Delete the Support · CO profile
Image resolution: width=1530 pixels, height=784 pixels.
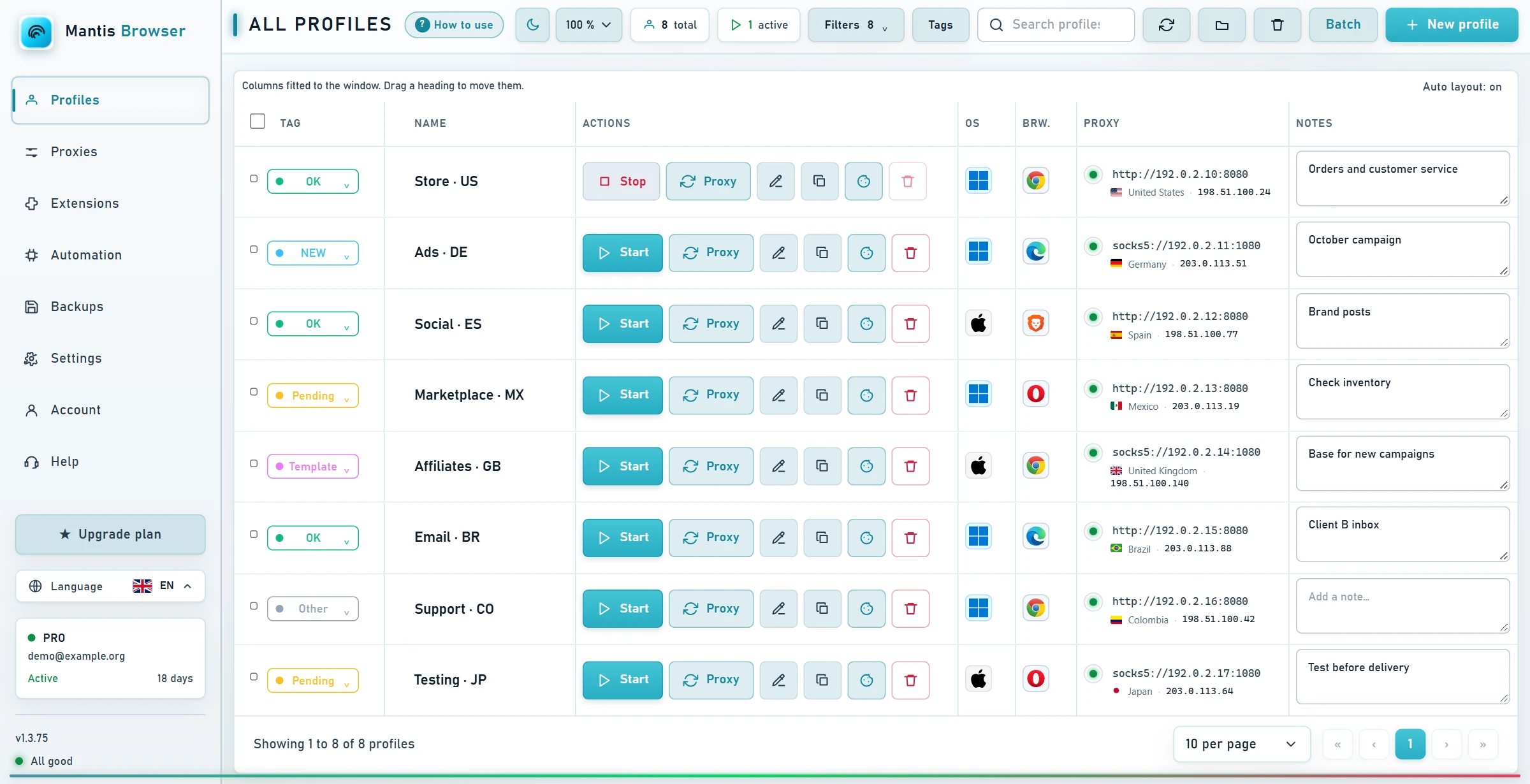910,609
